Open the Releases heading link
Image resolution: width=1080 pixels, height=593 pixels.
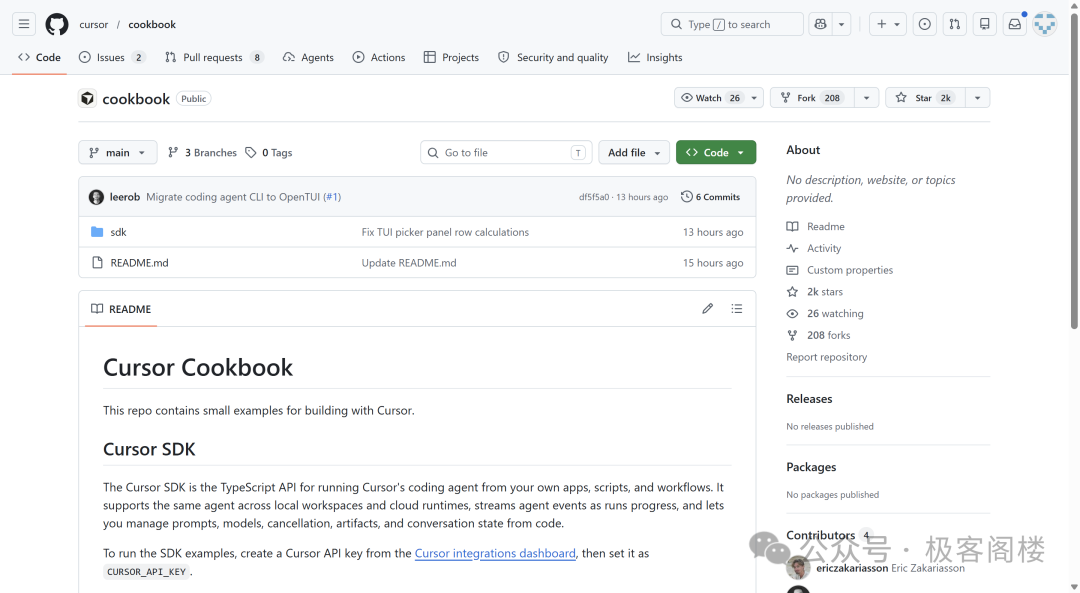pos(809,399)
